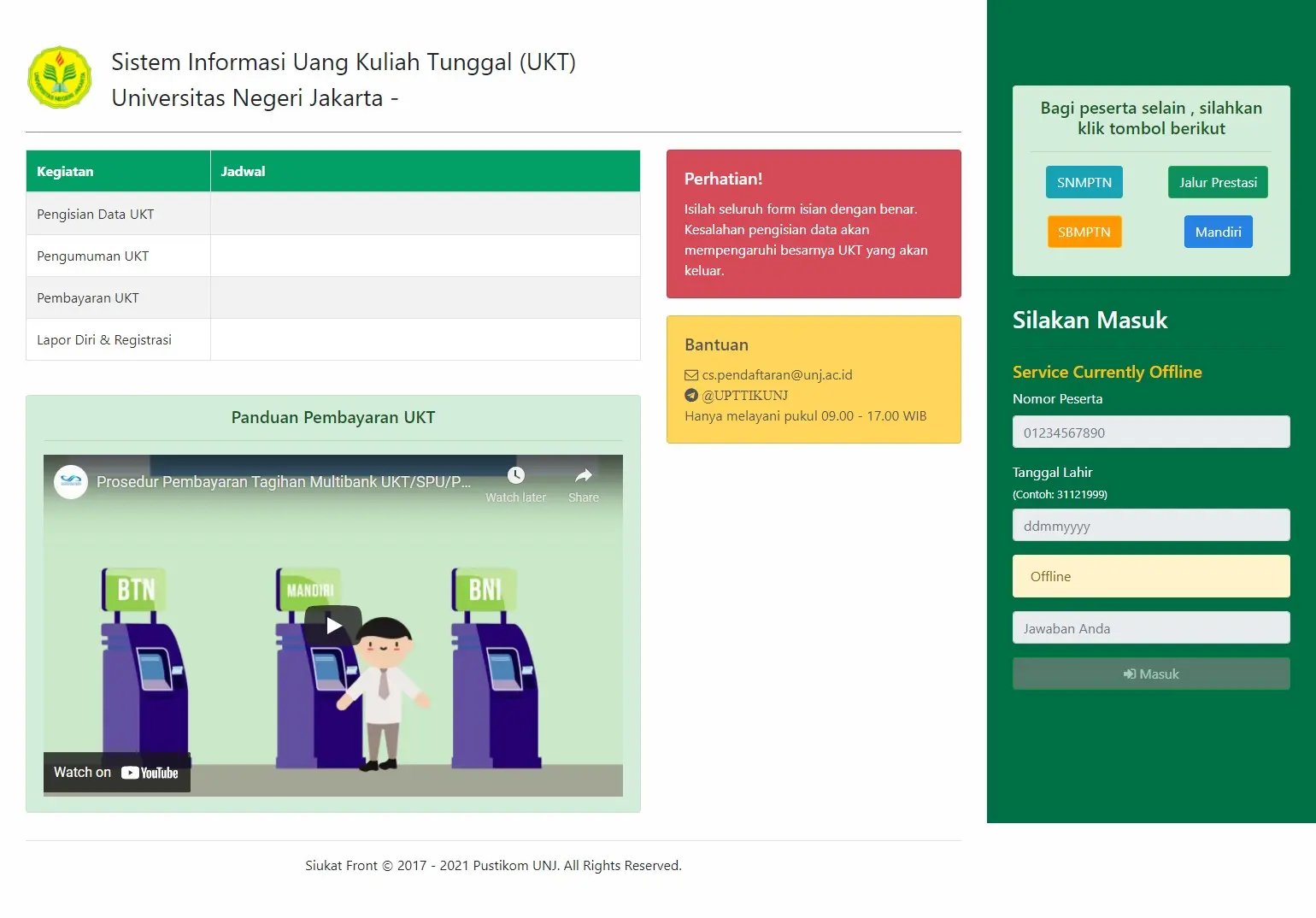
Task: Play the UKT payment guide video
Action: tap(333, 626)
